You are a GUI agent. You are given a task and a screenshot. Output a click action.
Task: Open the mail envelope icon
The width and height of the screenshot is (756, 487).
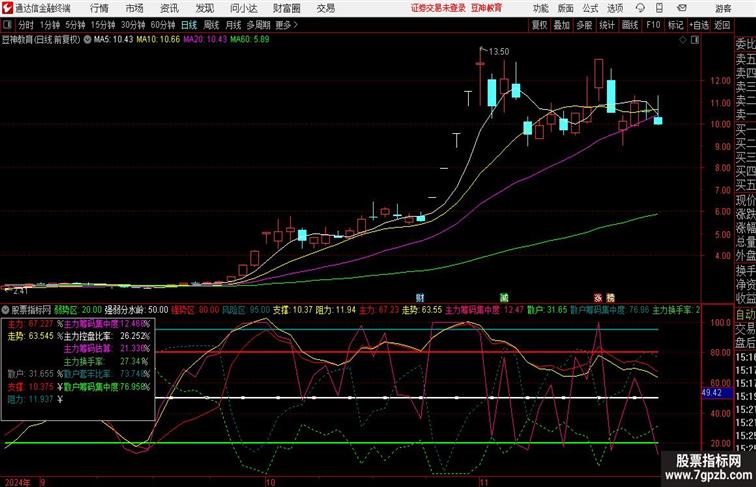pos(682,8)
